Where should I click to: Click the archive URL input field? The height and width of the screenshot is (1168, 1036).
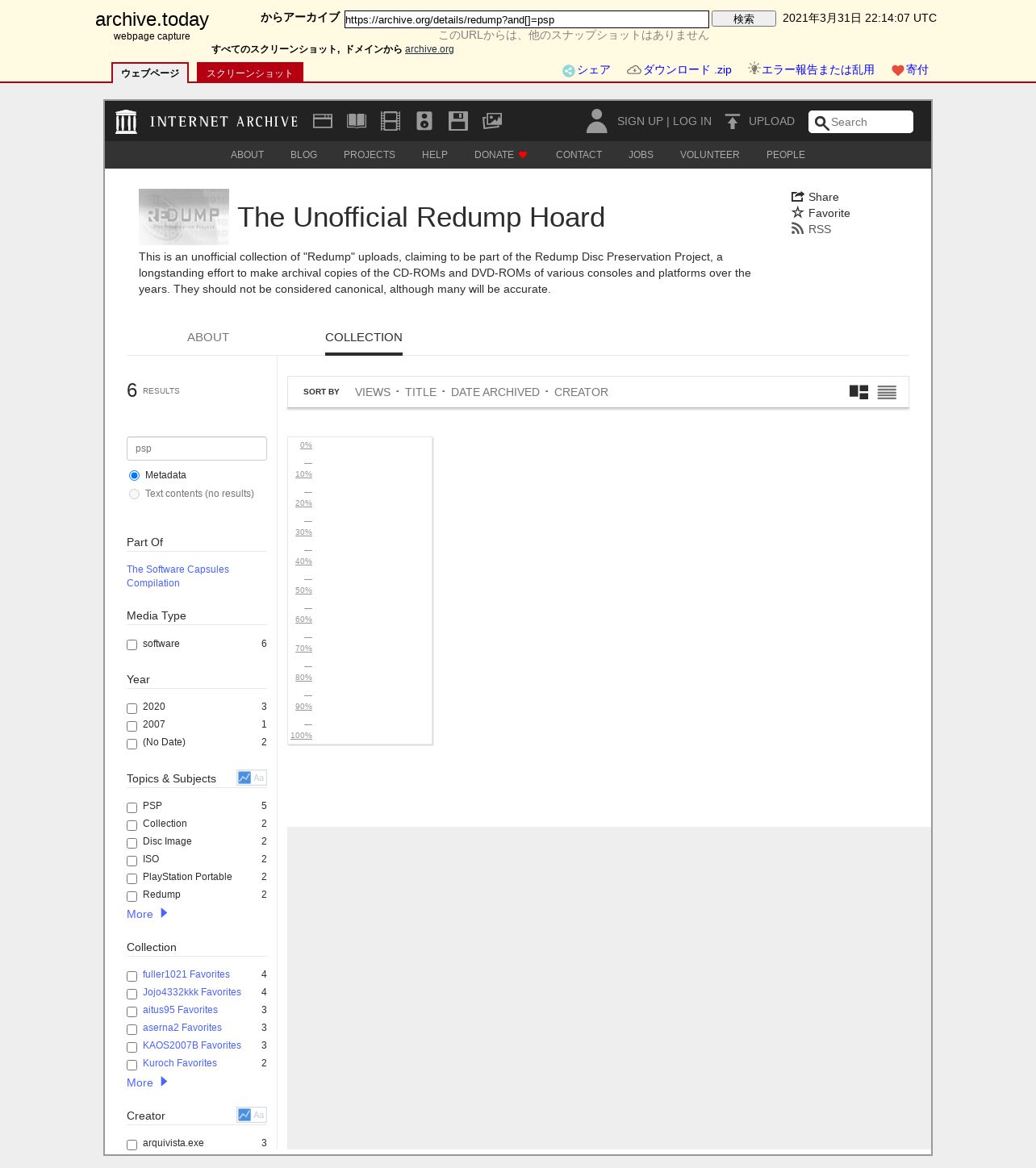[527, 19]
